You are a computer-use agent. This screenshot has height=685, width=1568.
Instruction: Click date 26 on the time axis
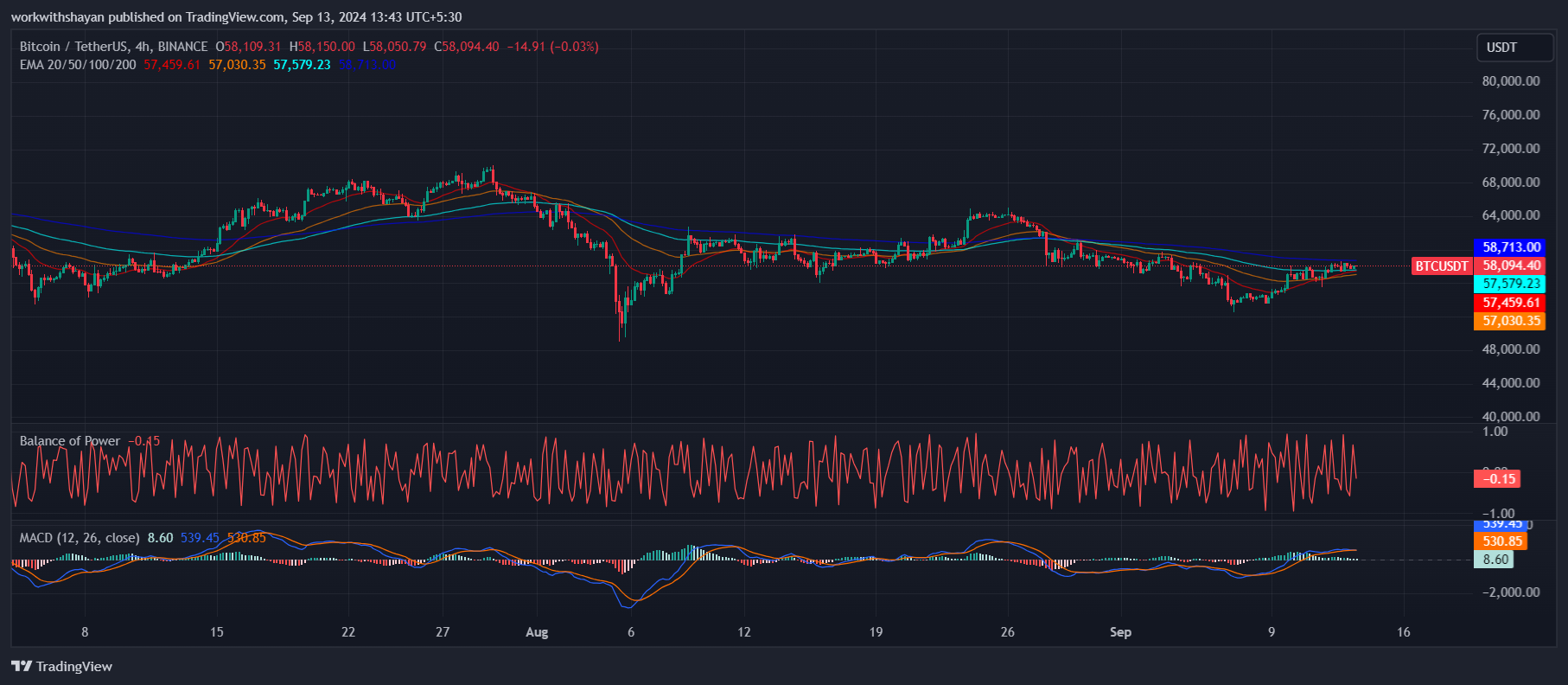coord(1008,632)
